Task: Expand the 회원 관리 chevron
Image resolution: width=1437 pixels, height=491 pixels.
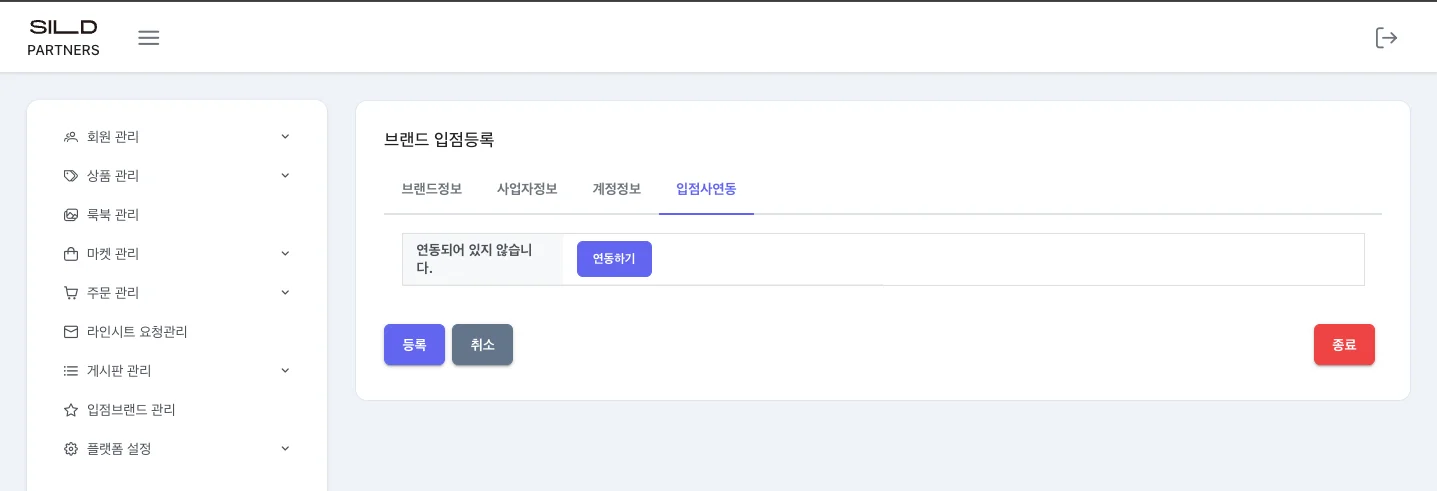Action: [285, 137]
